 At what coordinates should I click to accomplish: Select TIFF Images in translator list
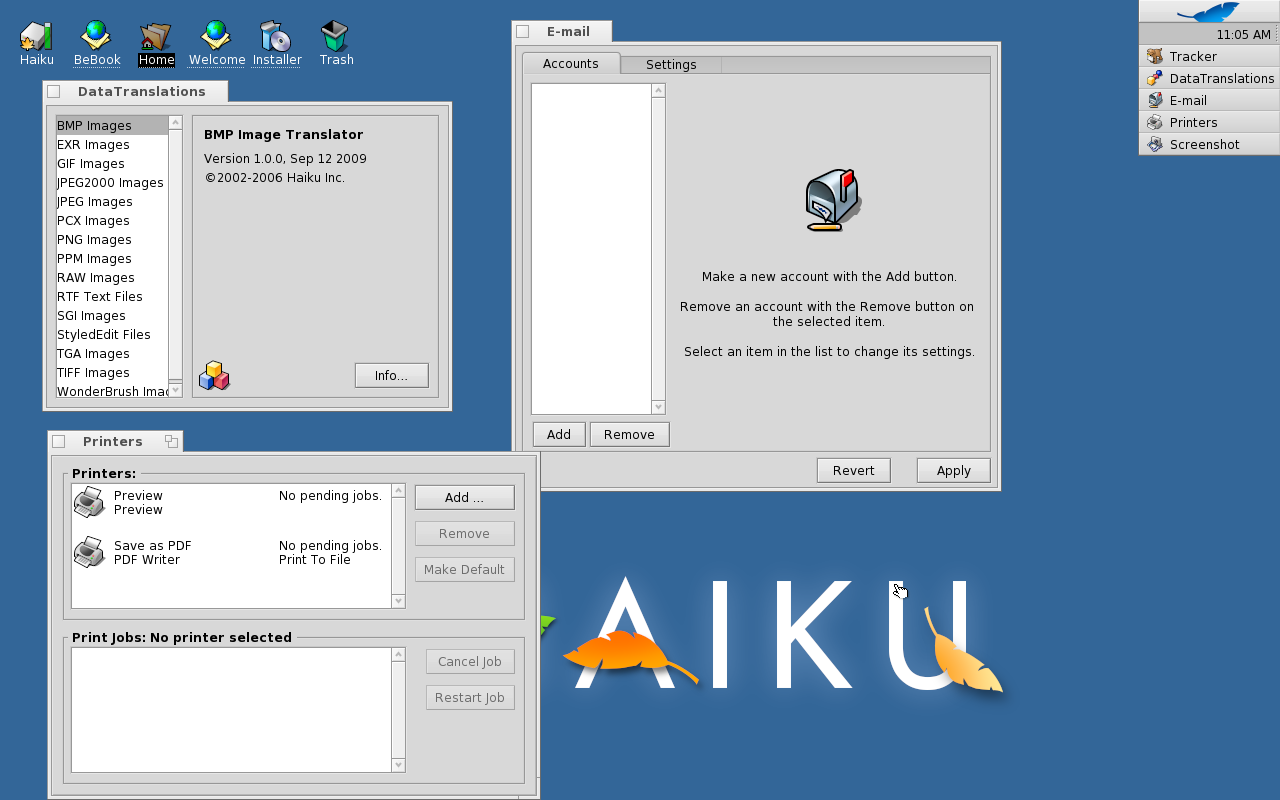click(112, 372)
